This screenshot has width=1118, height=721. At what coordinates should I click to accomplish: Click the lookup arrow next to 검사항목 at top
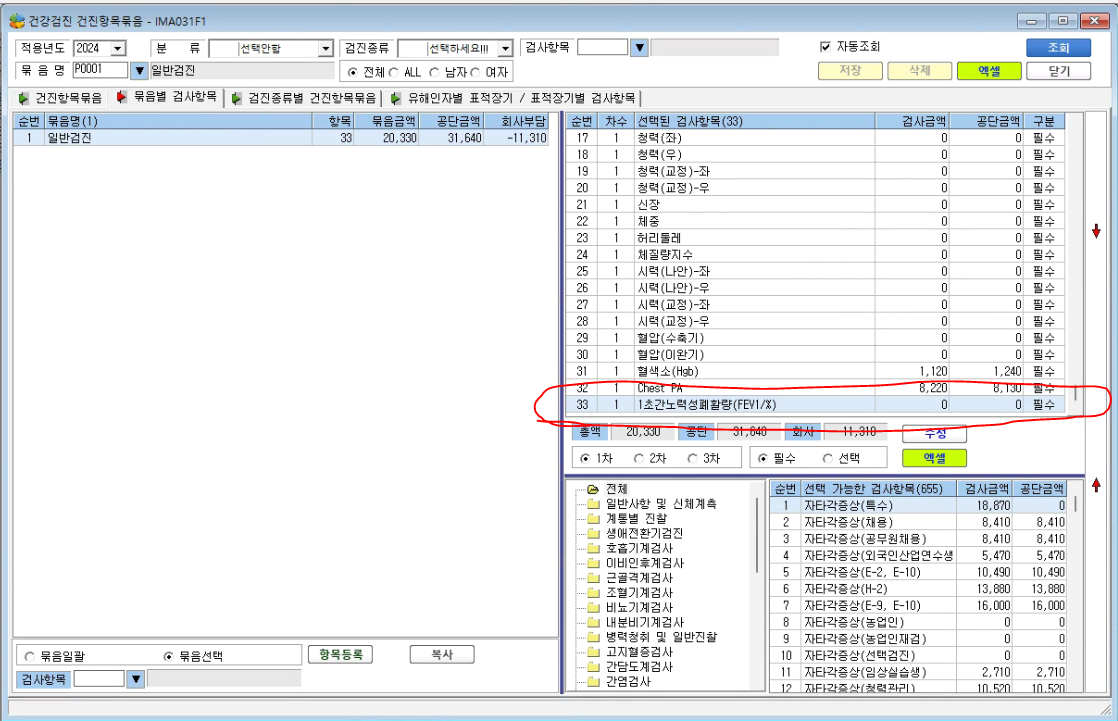click(640, 48)
